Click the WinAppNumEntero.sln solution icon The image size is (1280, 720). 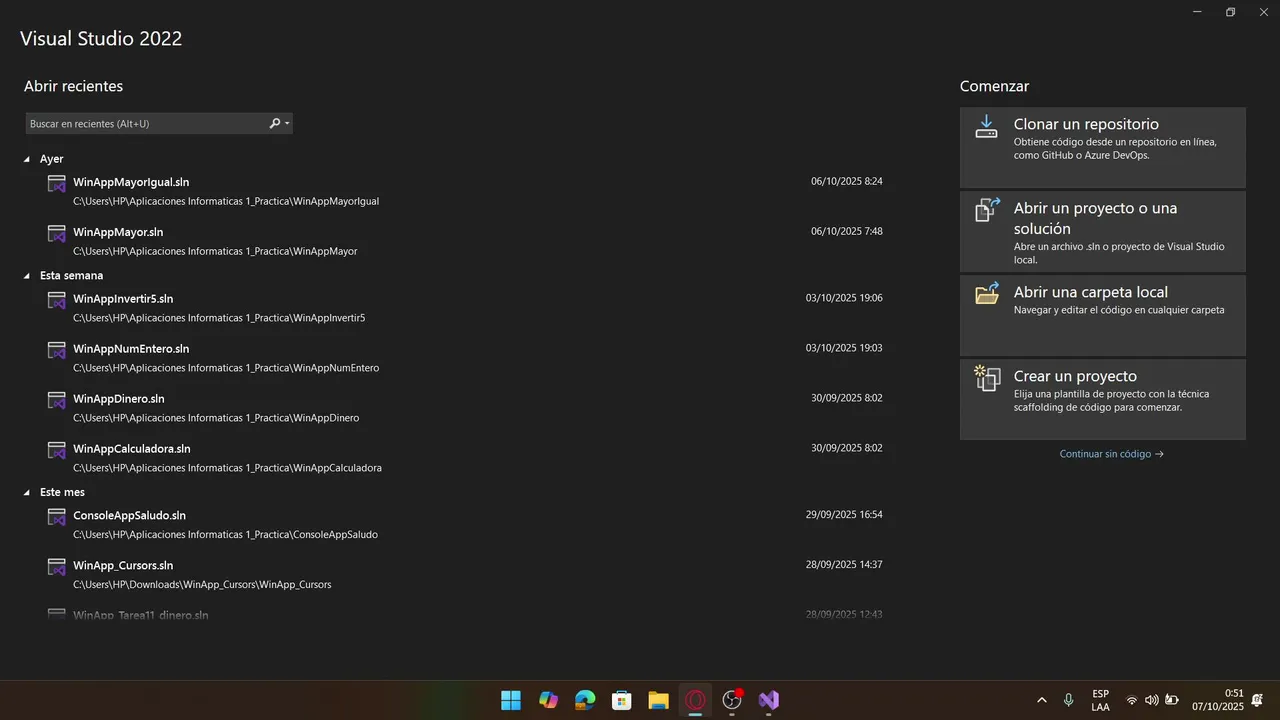(56, 350)
